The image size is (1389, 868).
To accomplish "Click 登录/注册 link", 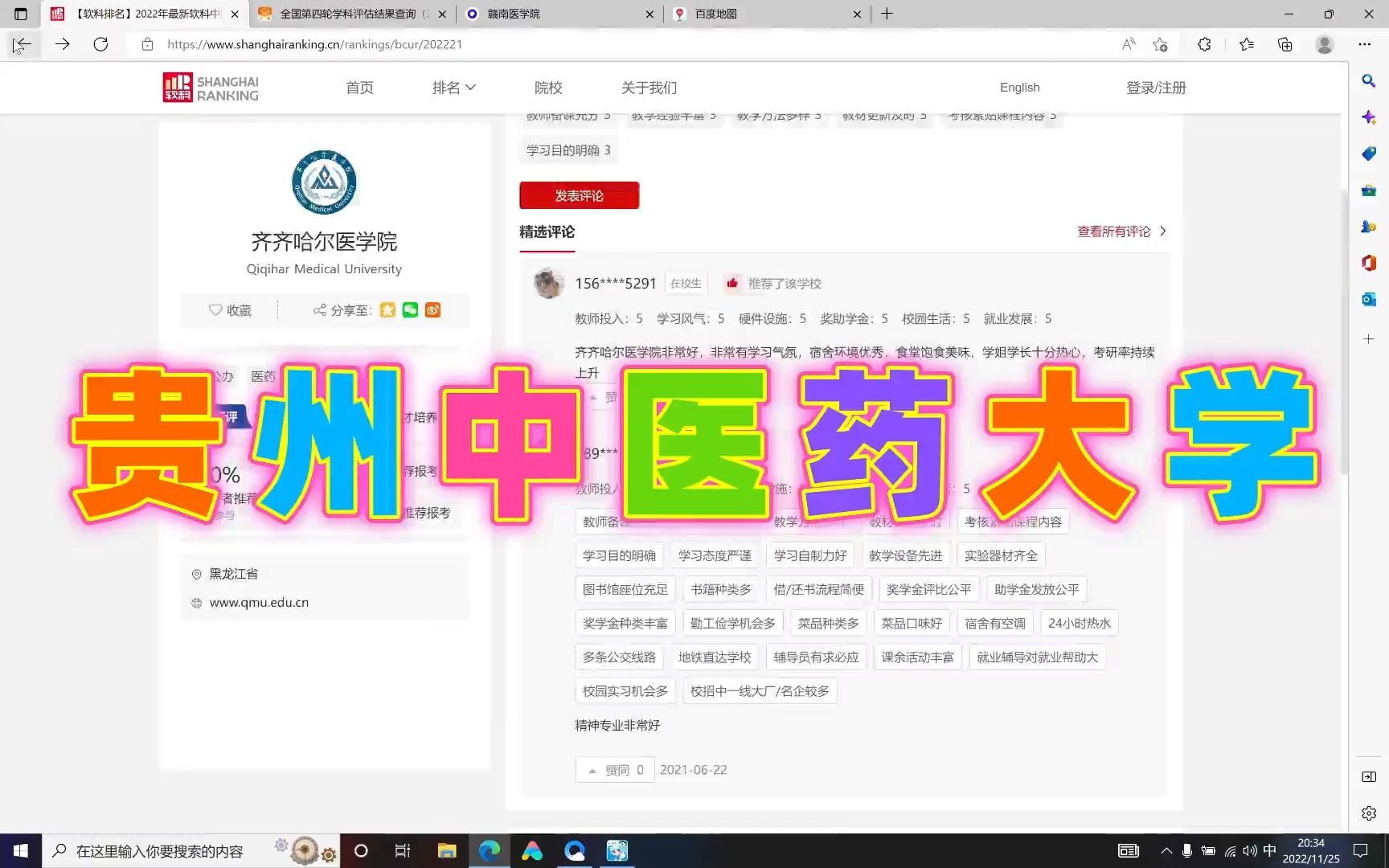I will point(1156,88).
